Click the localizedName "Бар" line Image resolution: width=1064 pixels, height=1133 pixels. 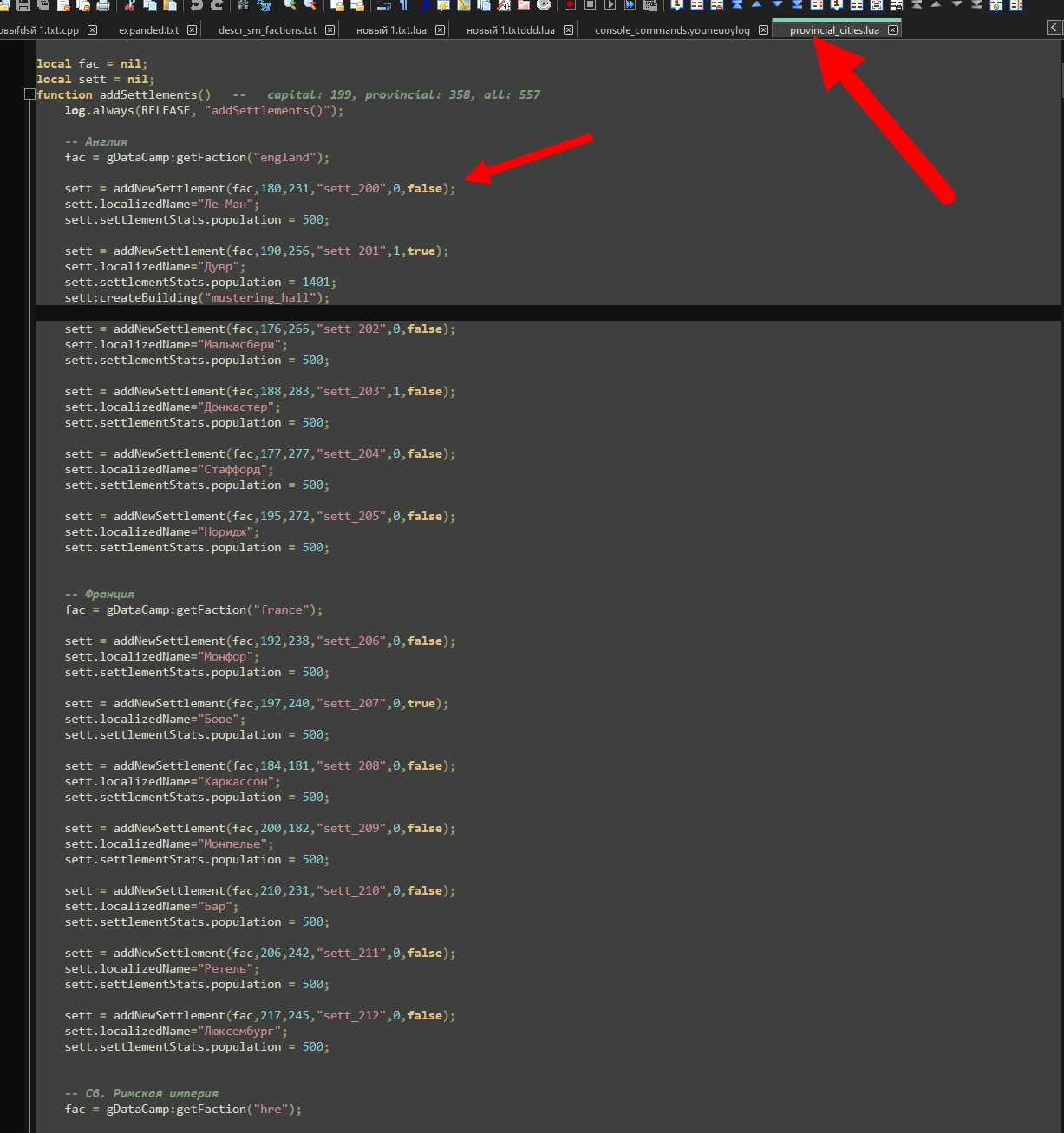pyautogui.click(x=152, y=907)
